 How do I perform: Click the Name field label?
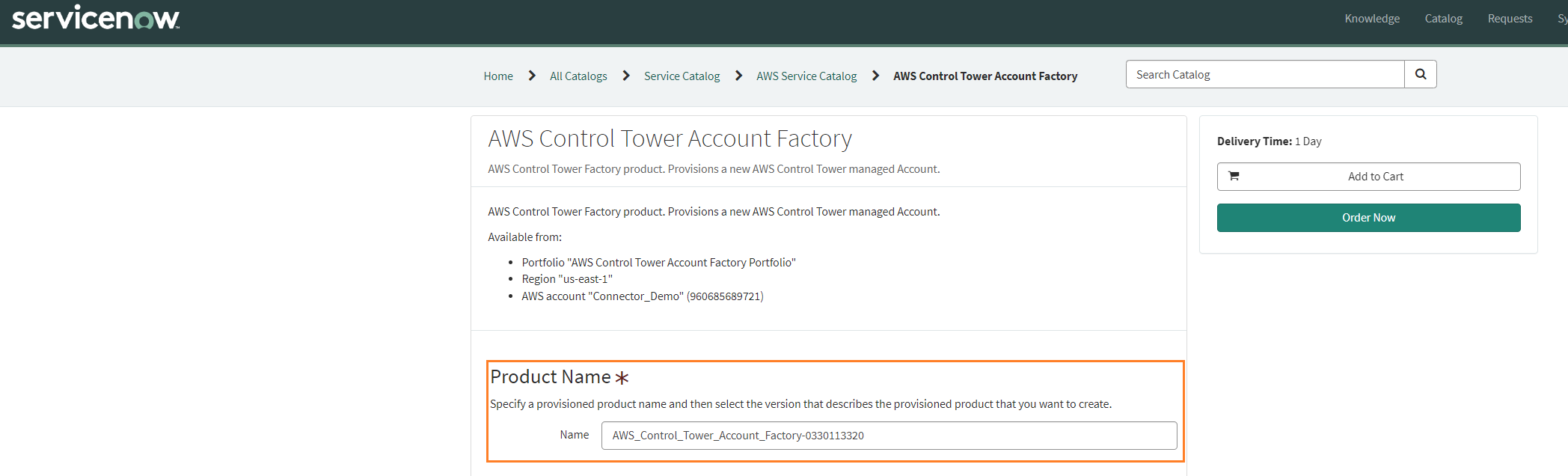(575, 435)
